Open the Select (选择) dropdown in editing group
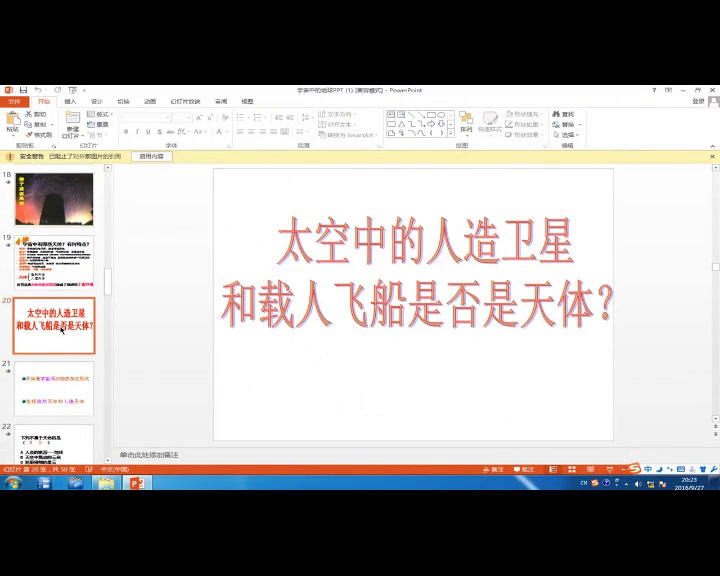Image resolution: width=720 pixels, height=576 pixels. point(568,134)
